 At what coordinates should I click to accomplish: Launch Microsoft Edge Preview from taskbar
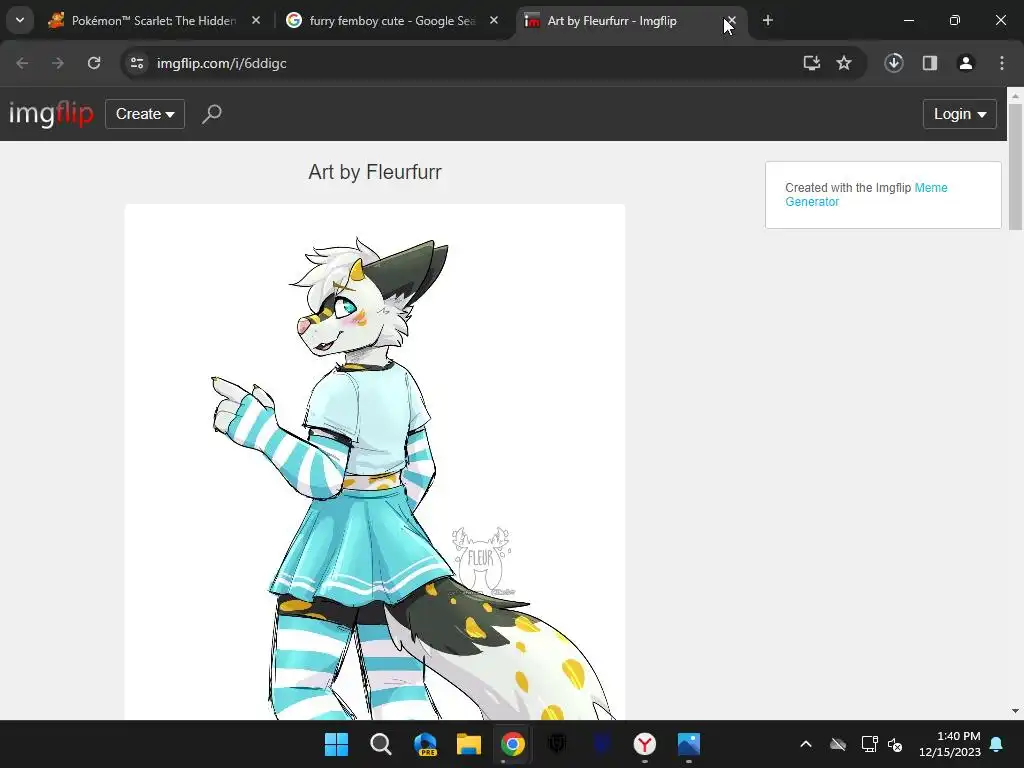[425, 744]
